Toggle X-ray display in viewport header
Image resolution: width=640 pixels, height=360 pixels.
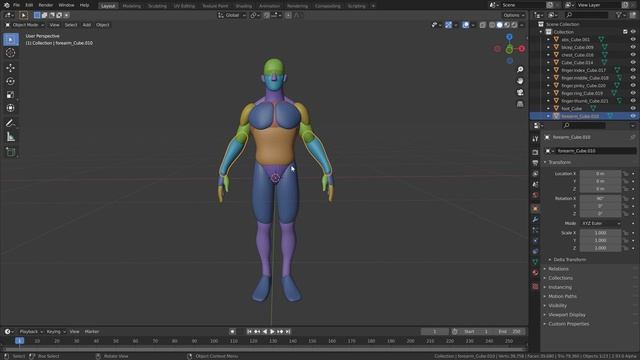(483, 25)
